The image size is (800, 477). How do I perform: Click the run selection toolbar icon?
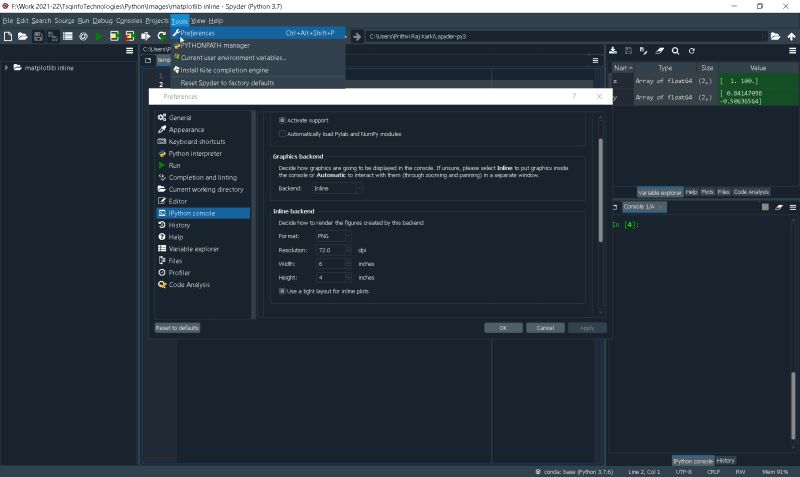(x=146, y=36)
